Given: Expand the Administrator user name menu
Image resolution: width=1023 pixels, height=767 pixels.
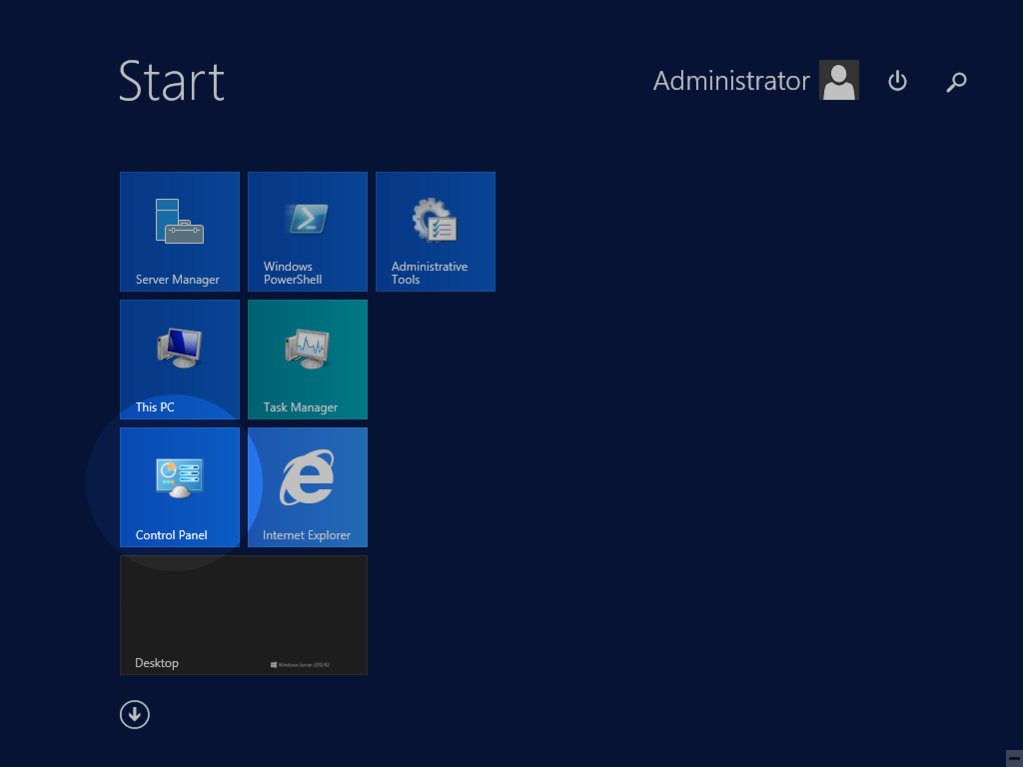Looking at the screenshot, I should 731,81.
